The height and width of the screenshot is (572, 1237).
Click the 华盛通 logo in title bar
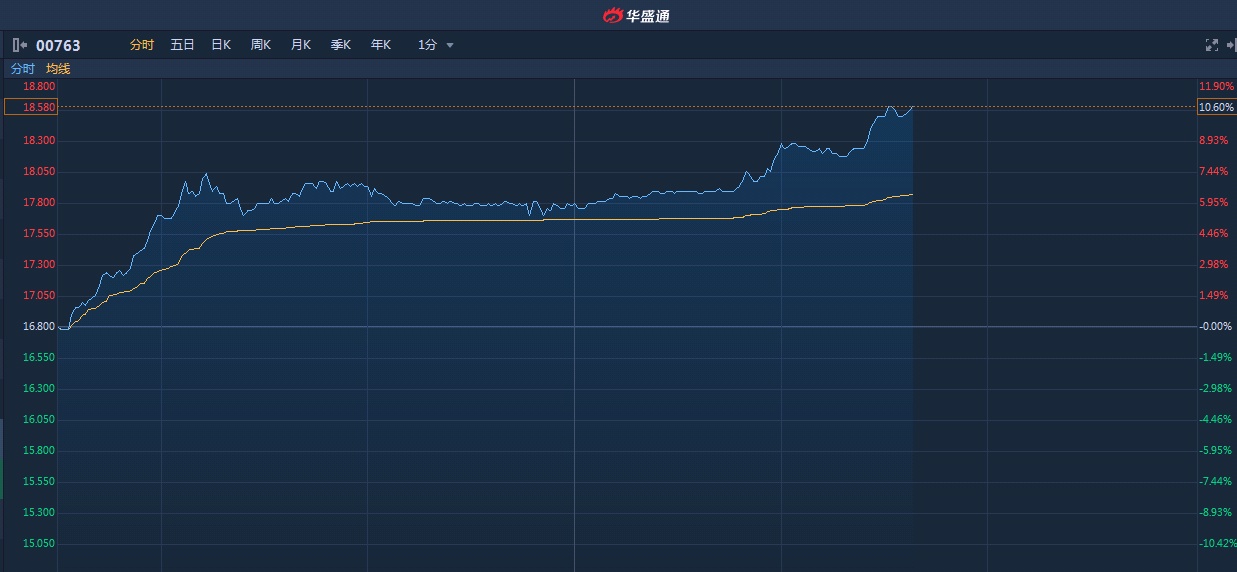pyautogui.click(x=636, y=15)
